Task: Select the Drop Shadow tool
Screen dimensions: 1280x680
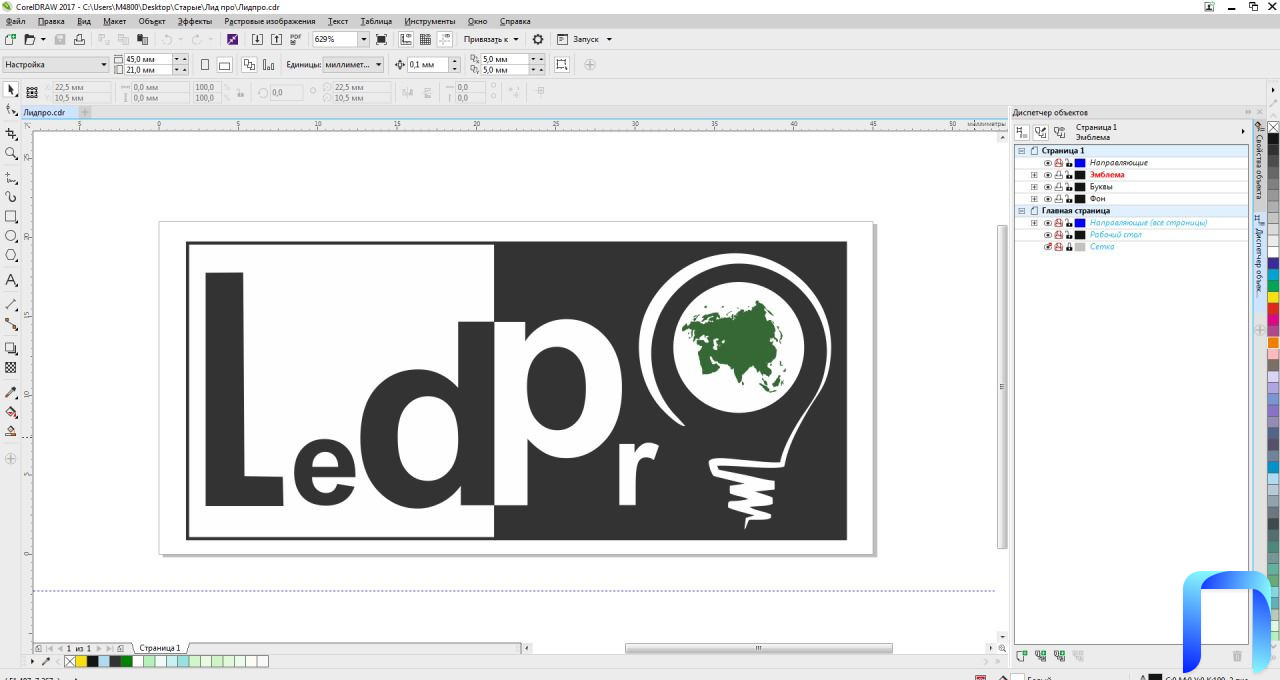Action: click(x=11, y=348)
